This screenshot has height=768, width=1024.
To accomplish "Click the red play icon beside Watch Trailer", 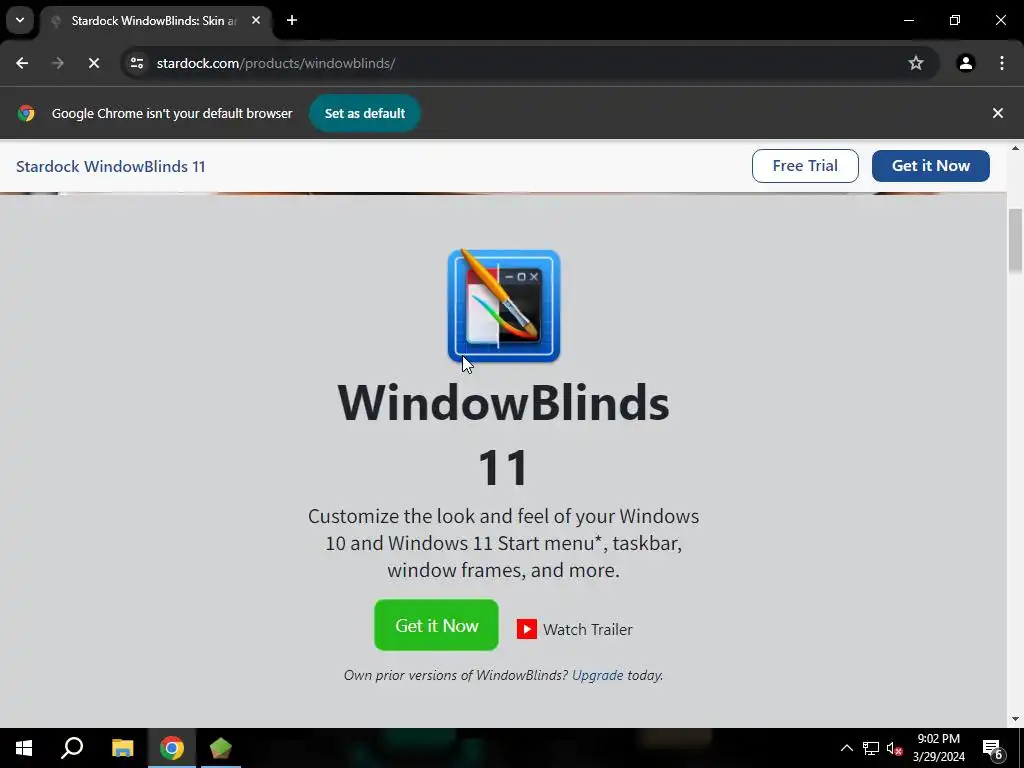I will coord(526,629).
